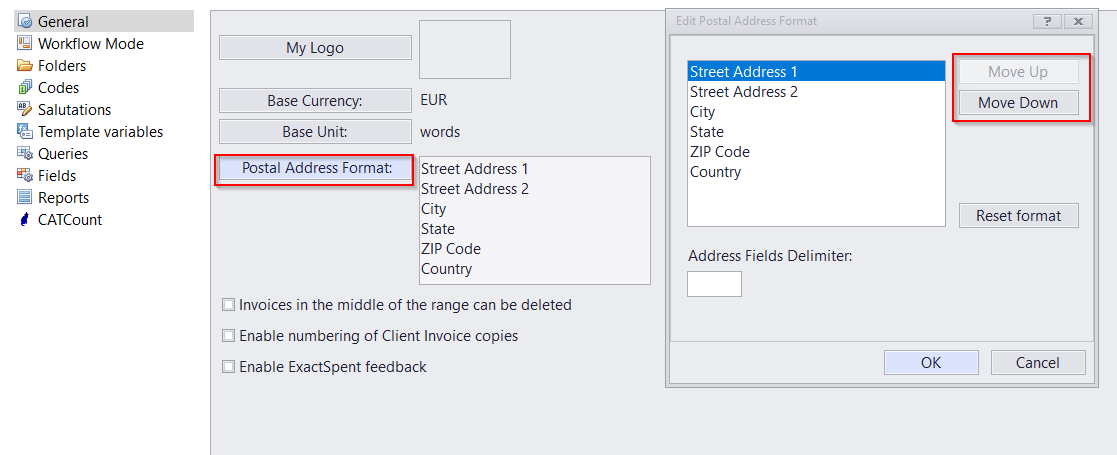The image size is (1117, 455).
Task: Select the Fields icon
Action: point(25,176)
